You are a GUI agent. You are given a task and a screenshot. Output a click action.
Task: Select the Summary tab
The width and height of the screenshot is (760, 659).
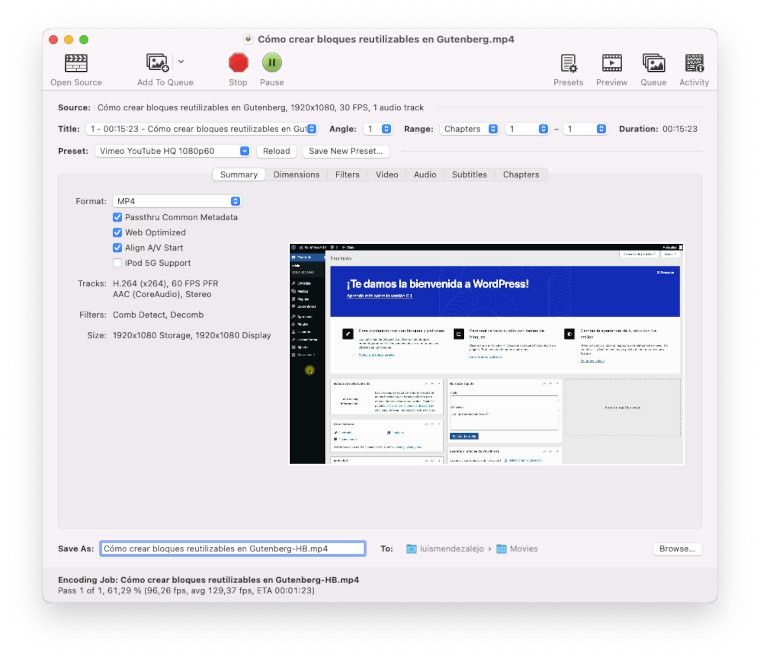point(239,174)
